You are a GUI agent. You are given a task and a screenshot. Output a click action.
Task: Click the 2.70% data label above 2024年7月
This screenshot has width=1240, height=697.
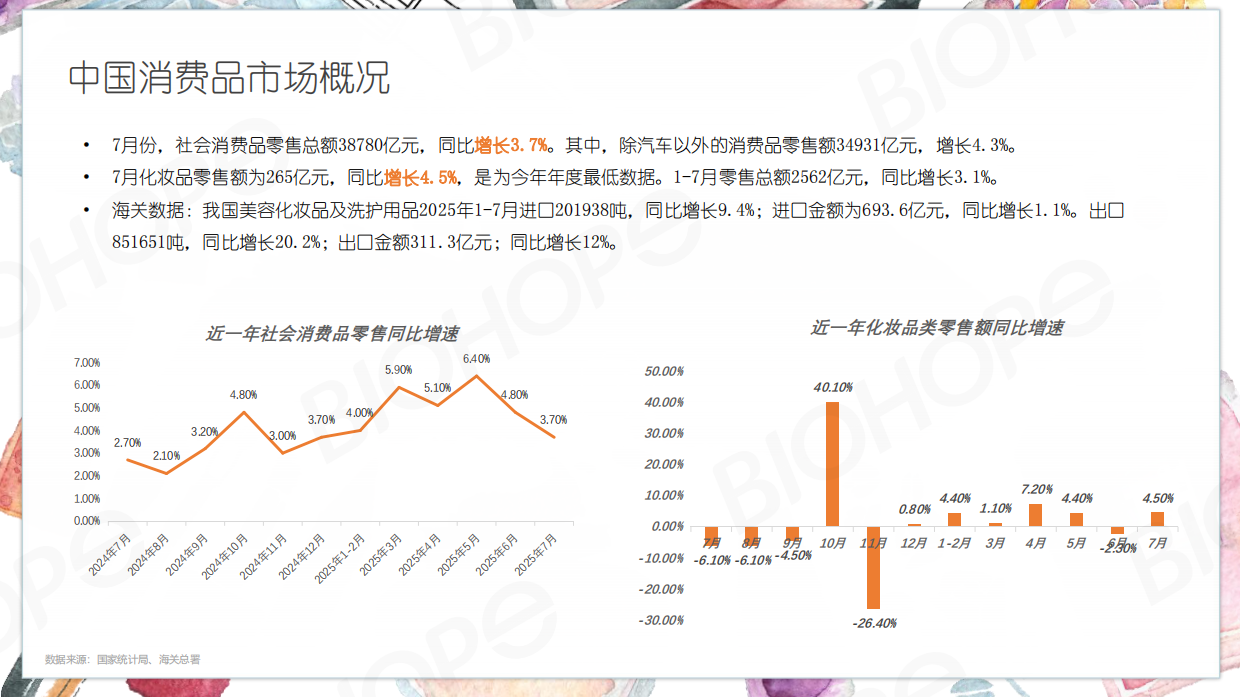(127, 443)
